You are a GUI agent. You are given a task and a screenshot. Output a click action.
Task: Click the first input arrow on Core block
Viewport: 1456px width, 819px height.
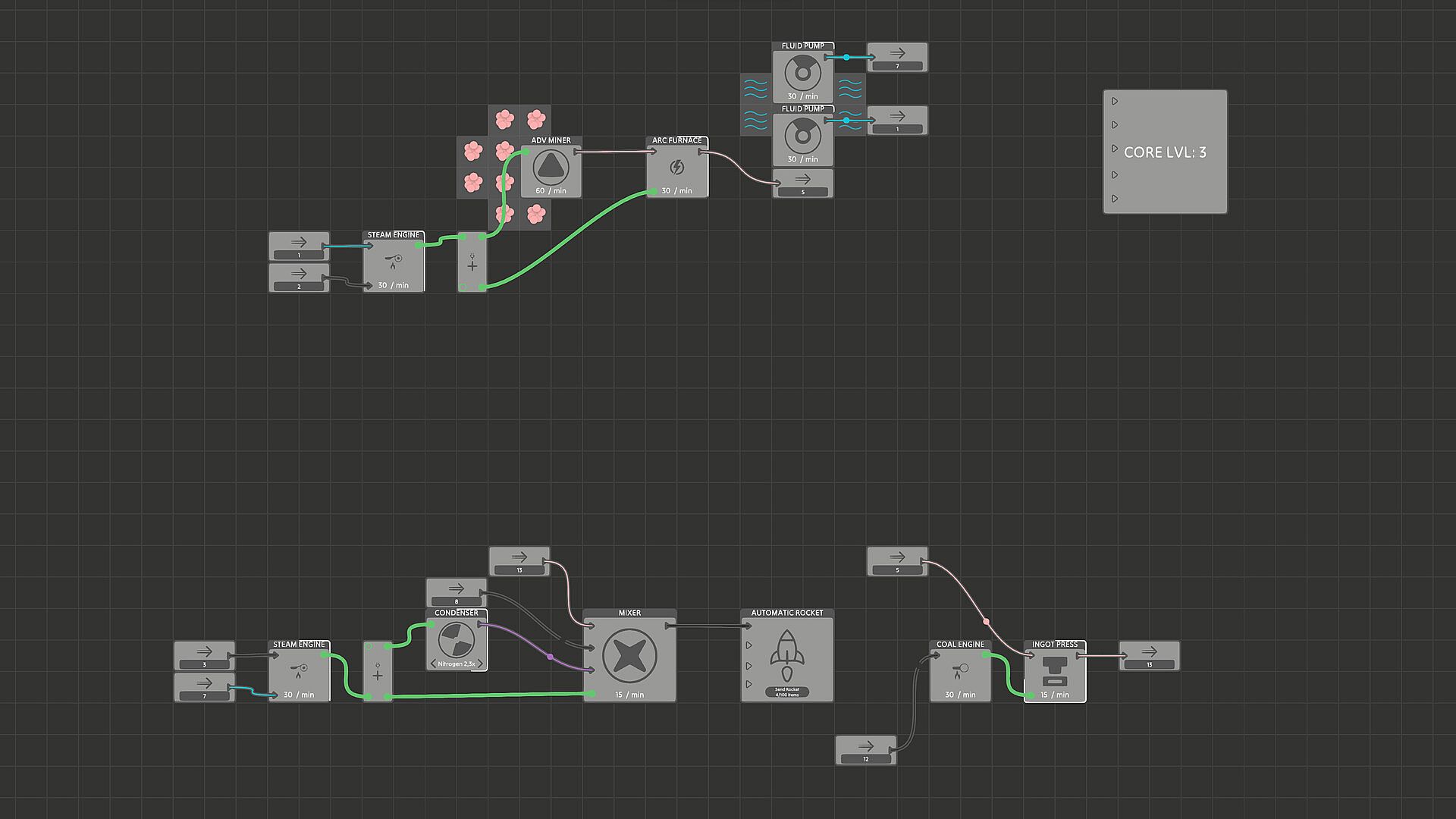pyautogui.click(x=1115, y=101)
